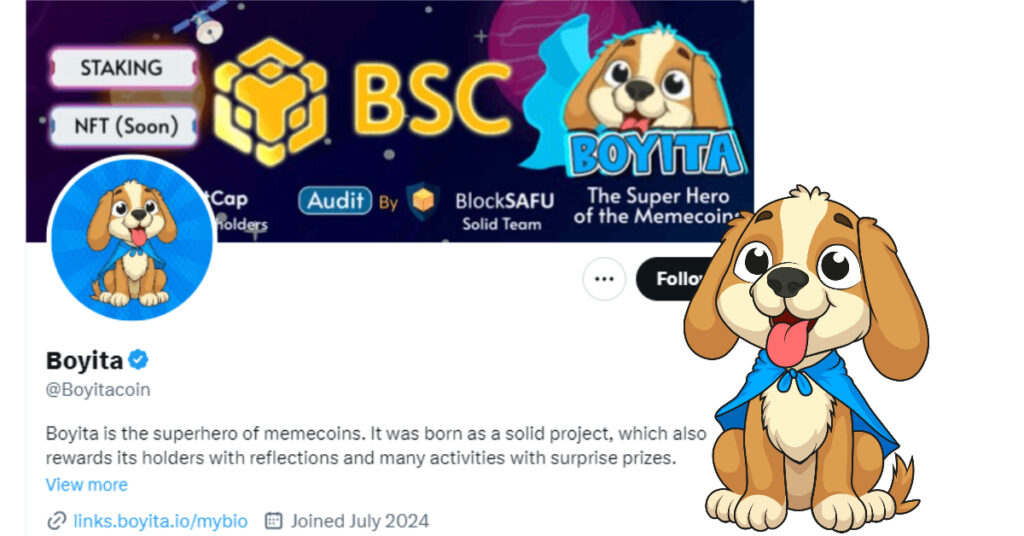This screenshot has width=1024, height=536.
Task: Click the Follow button
Action: pos(673,279)
